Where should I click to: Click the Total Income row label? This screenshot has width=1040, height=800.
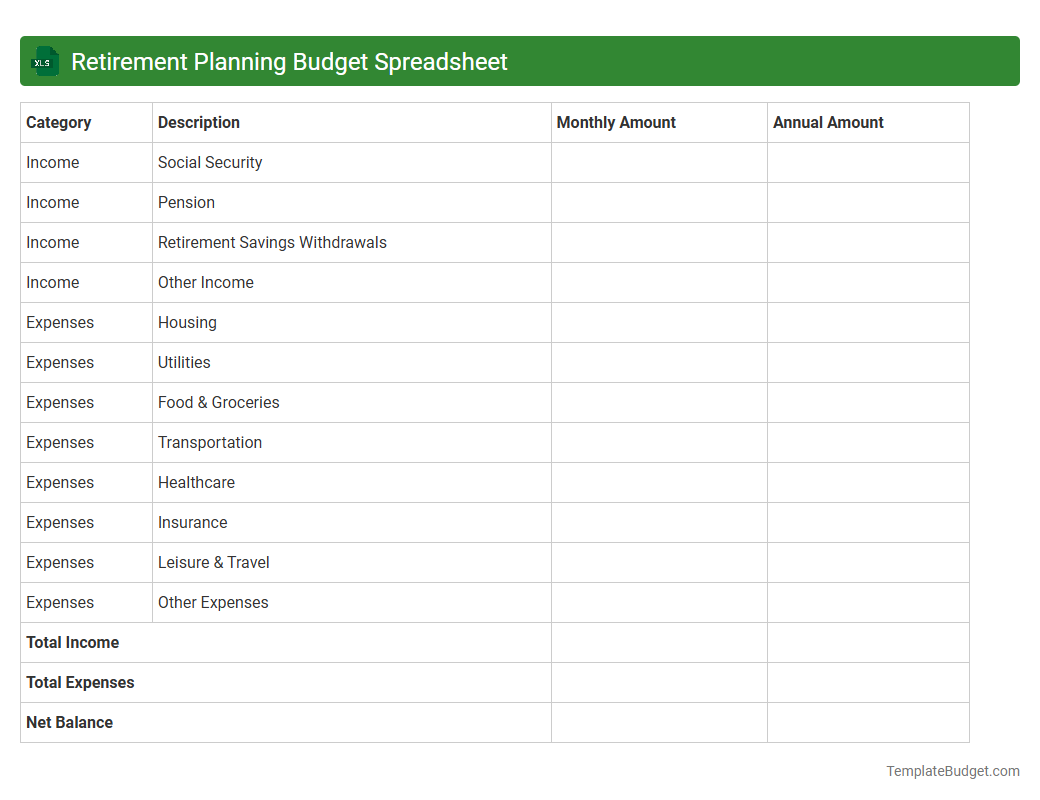72,642
